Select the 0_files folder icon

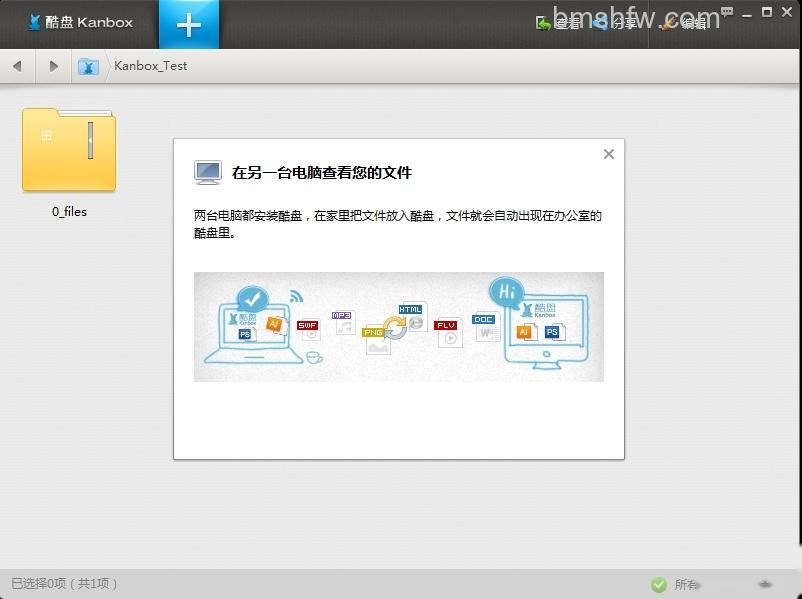pyautogui.click(x=69, y=149)
